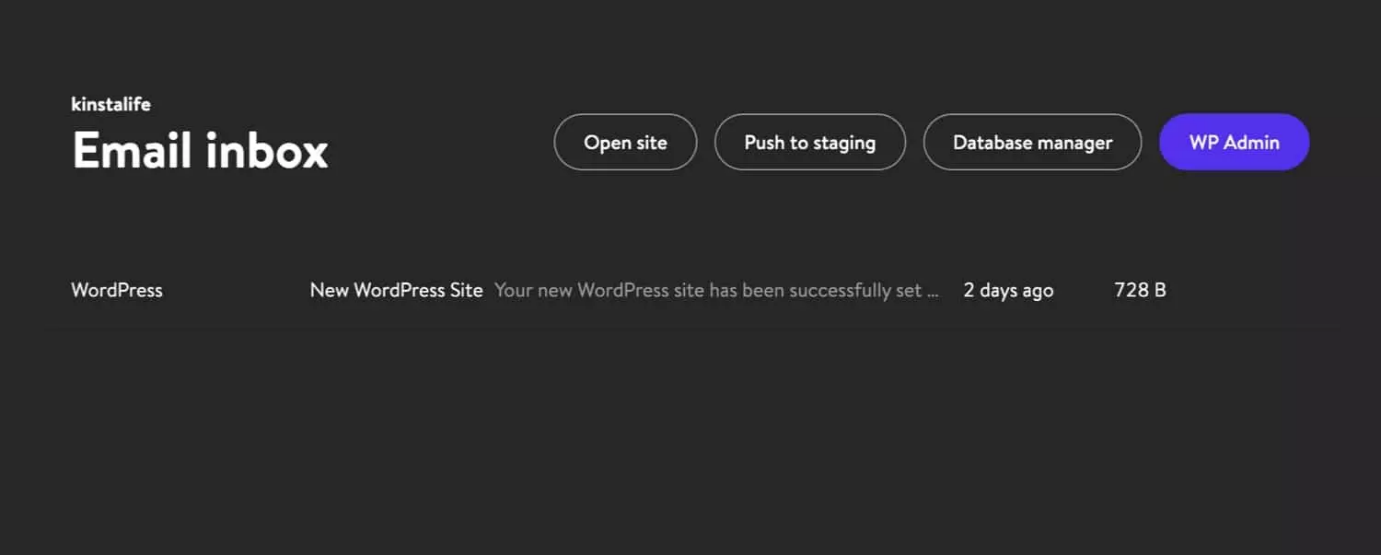Click 'successfully' in the email preview text

point(843,290)
